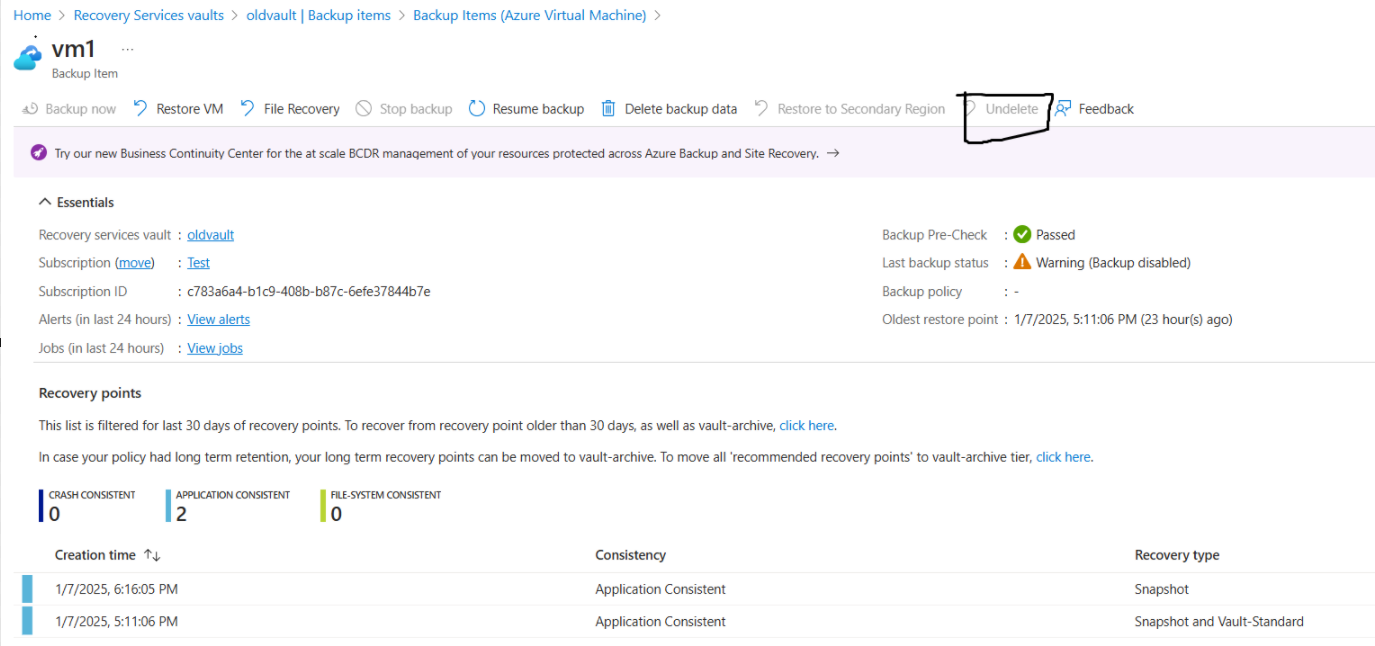Screen dimensions: 1375x646
Task: Click the Backup now icon
Action: (x=30, y=109)
